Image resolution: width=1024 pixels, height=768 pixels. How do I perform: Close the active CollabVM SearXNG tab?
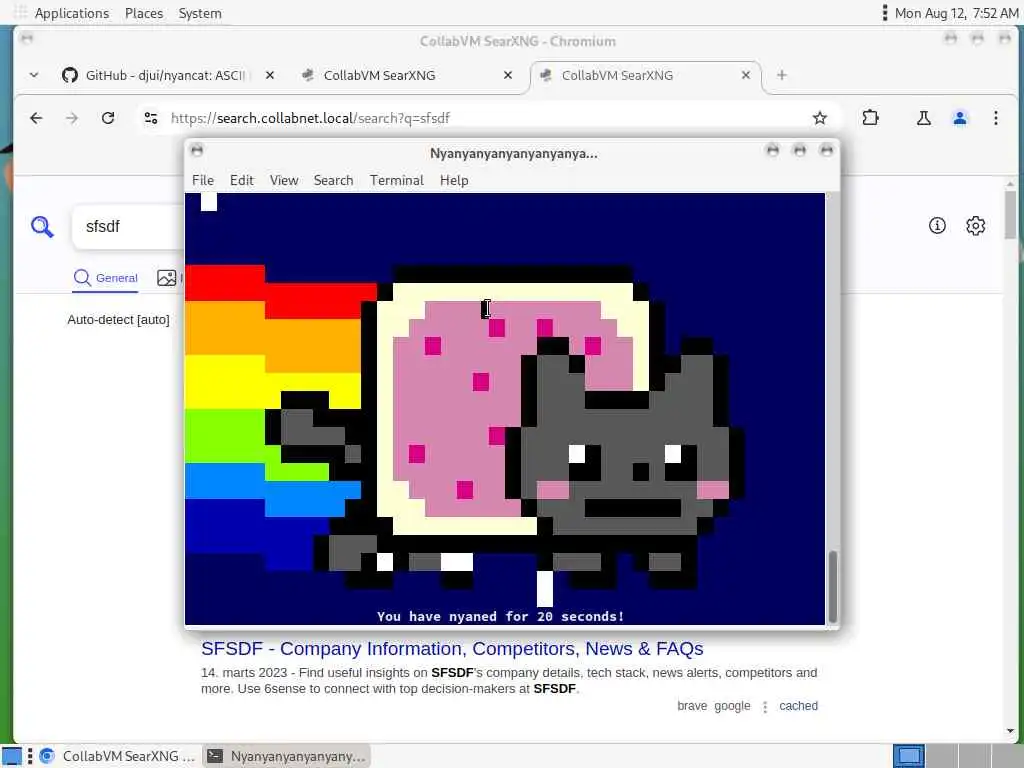tap(746, 75)
